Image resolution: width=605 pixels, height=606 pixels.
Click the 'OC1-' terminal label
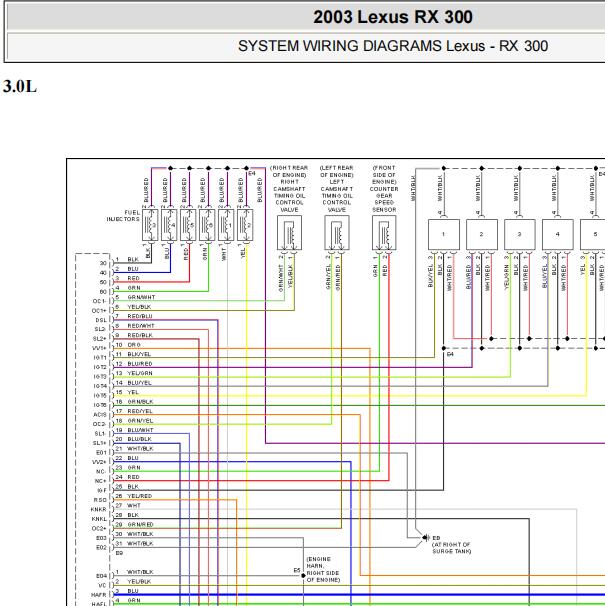pyautogui.click(x=99, y=301)
